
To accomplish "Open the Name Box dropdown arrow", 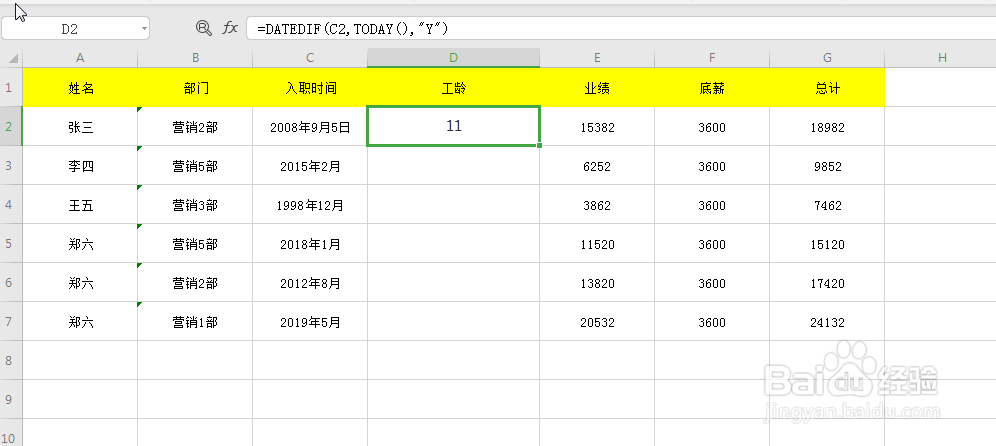I will coord(144,29).
